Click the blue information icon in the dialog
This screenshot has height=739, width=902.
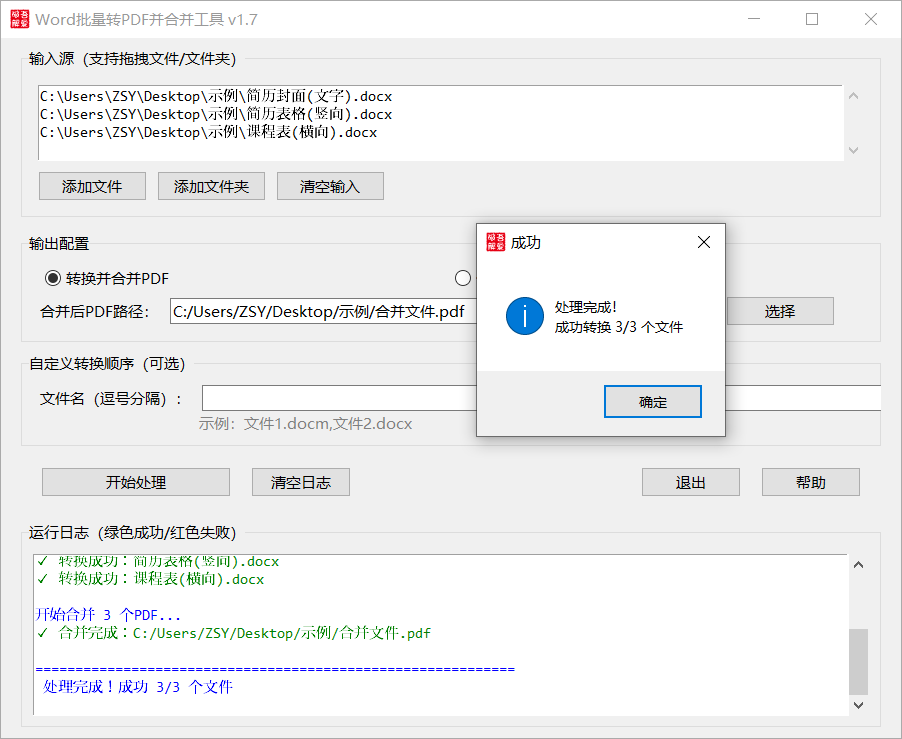point(524,314)
